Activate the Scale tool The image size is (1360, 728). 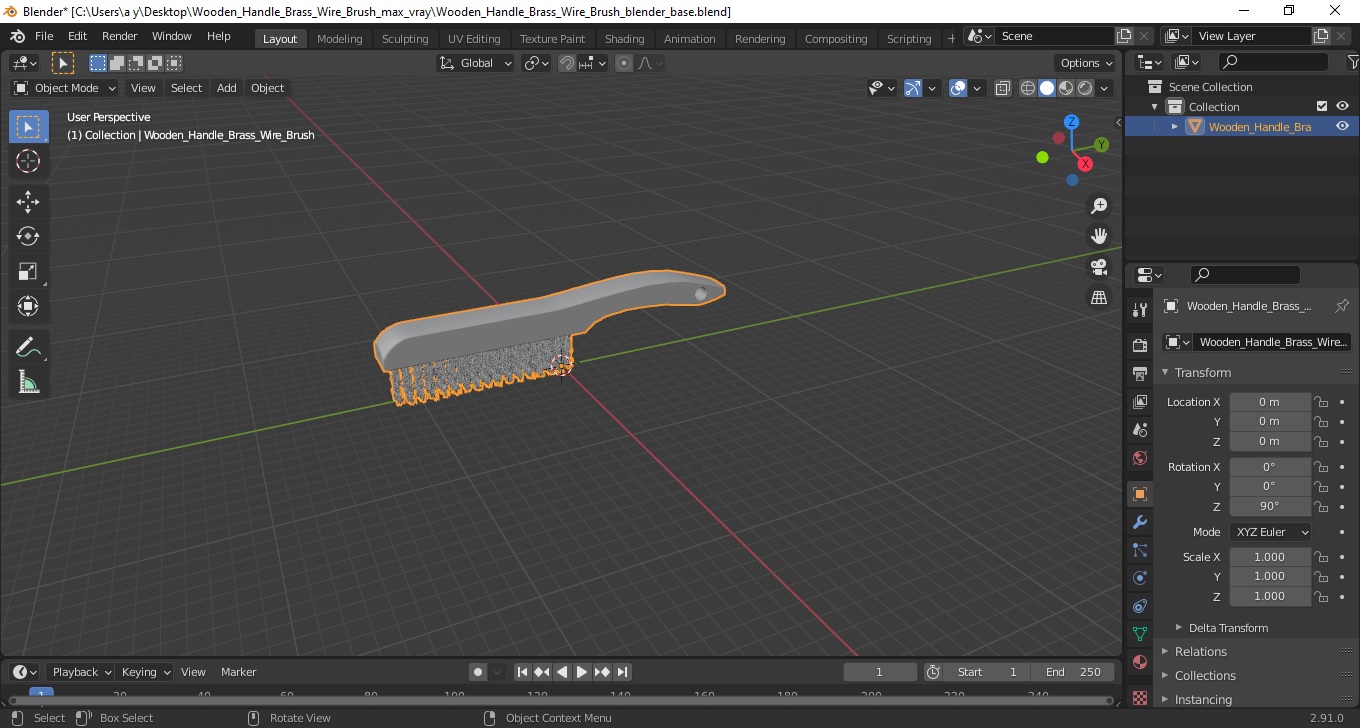28,271
